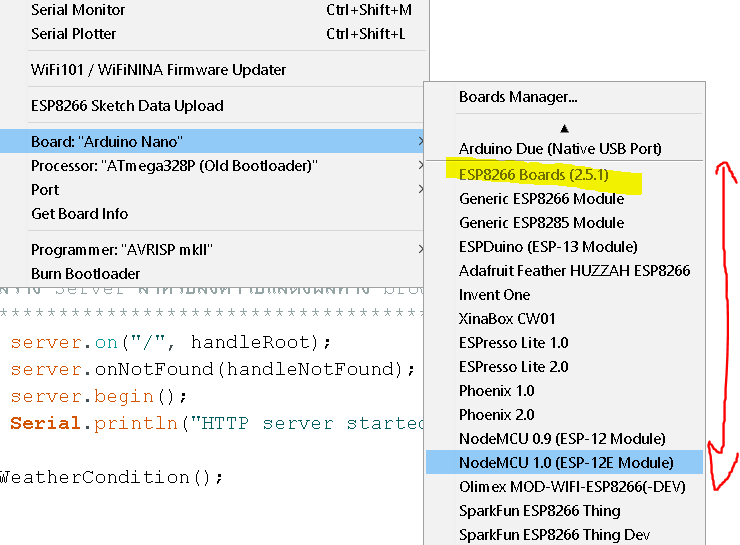Choose ESPDuino (ESP-13 Module) board

pos(564,247)
